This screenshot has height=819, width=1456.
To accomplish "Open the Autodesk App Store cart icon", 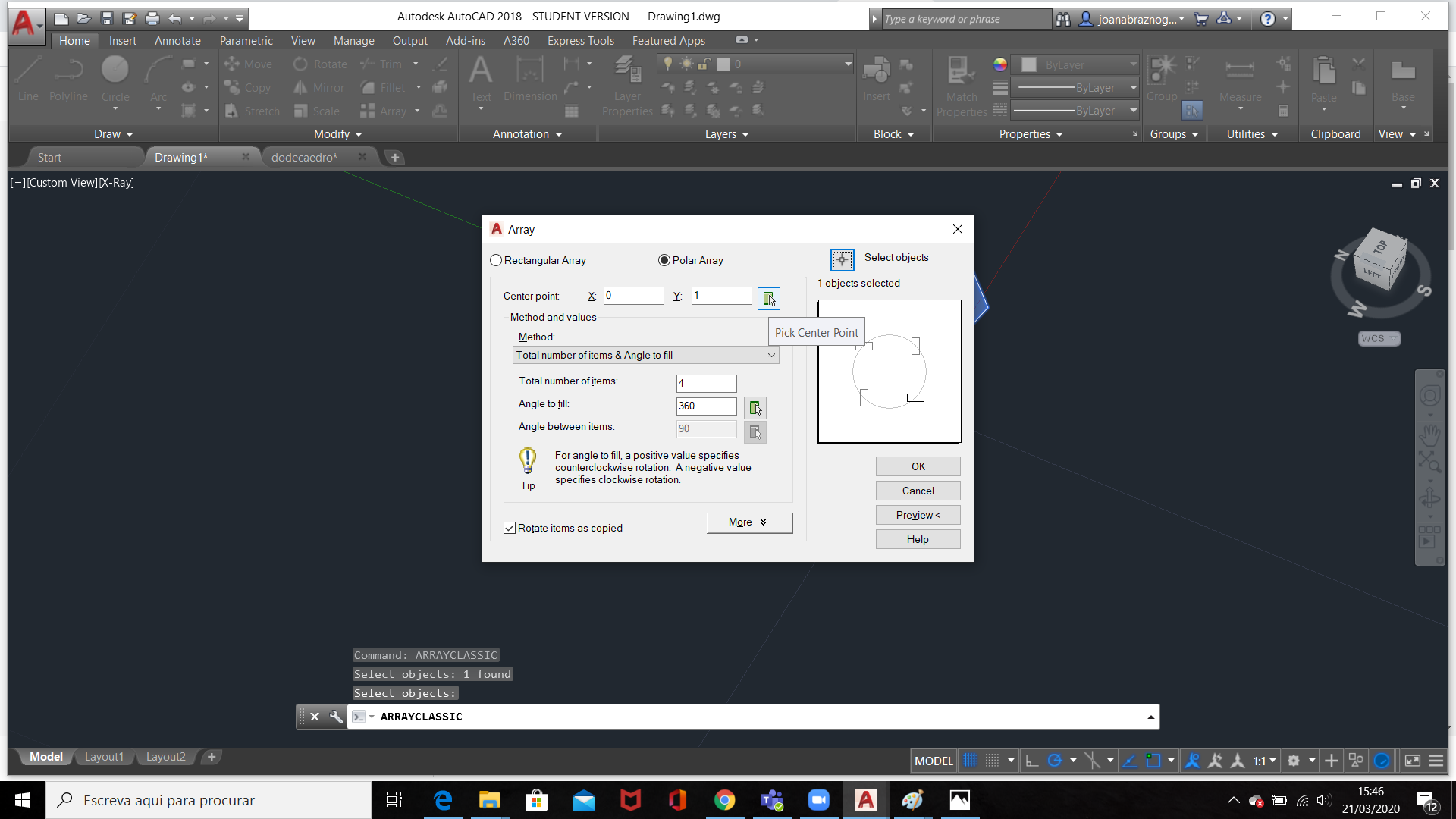I will [1201, 19].
